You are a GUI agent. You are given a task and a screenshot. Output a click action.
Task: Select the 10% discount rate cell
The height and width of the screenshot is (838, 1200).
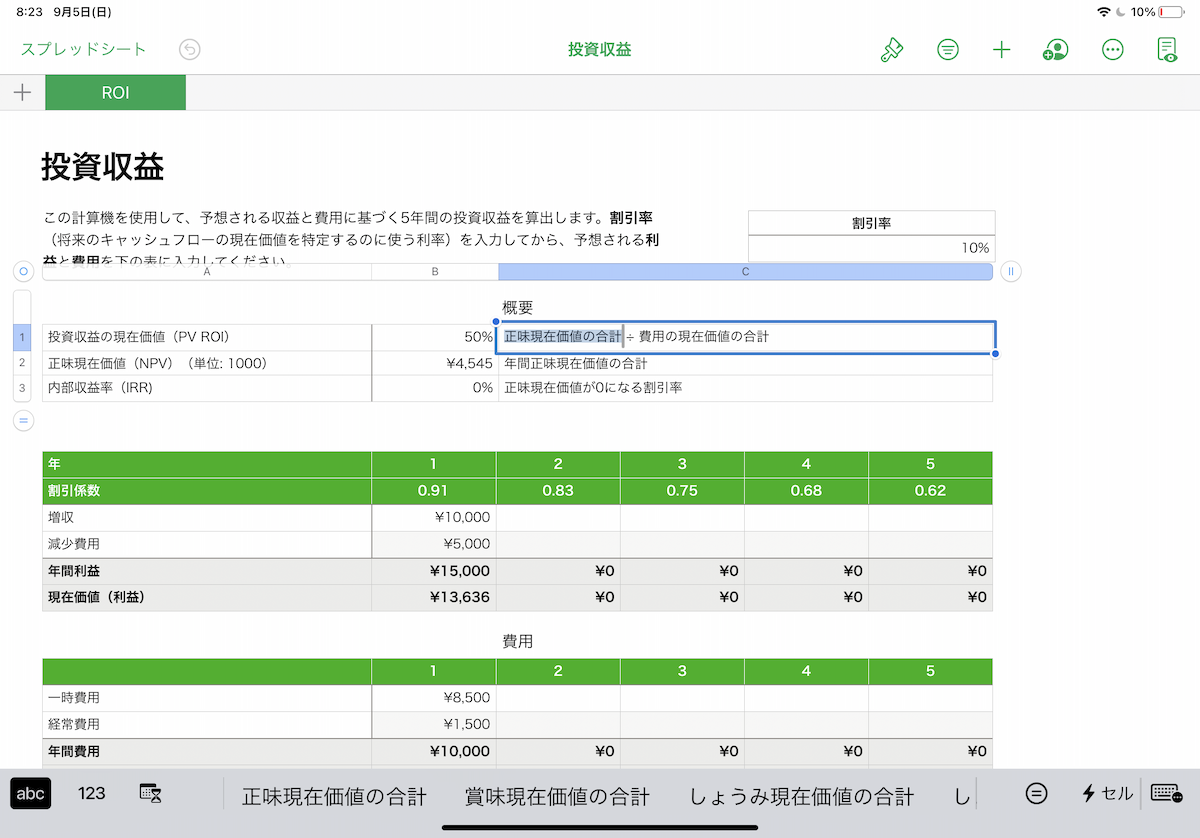[x=871, y=248]
